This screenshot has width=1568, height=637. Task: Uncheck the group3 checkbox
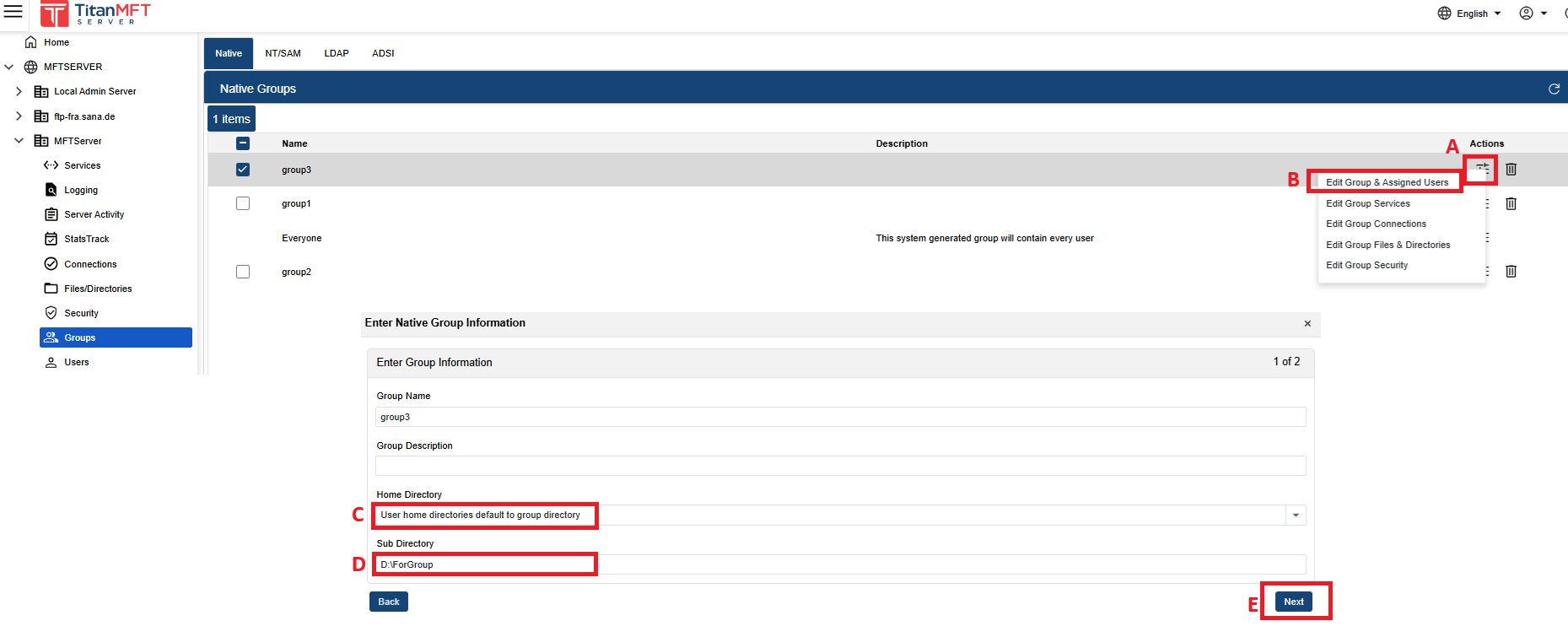coord(243,170)
